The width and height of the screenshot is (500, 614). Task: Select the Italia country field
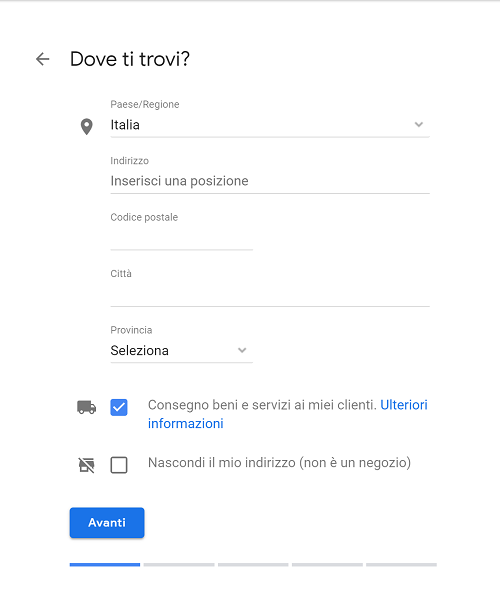coord(270,125)
